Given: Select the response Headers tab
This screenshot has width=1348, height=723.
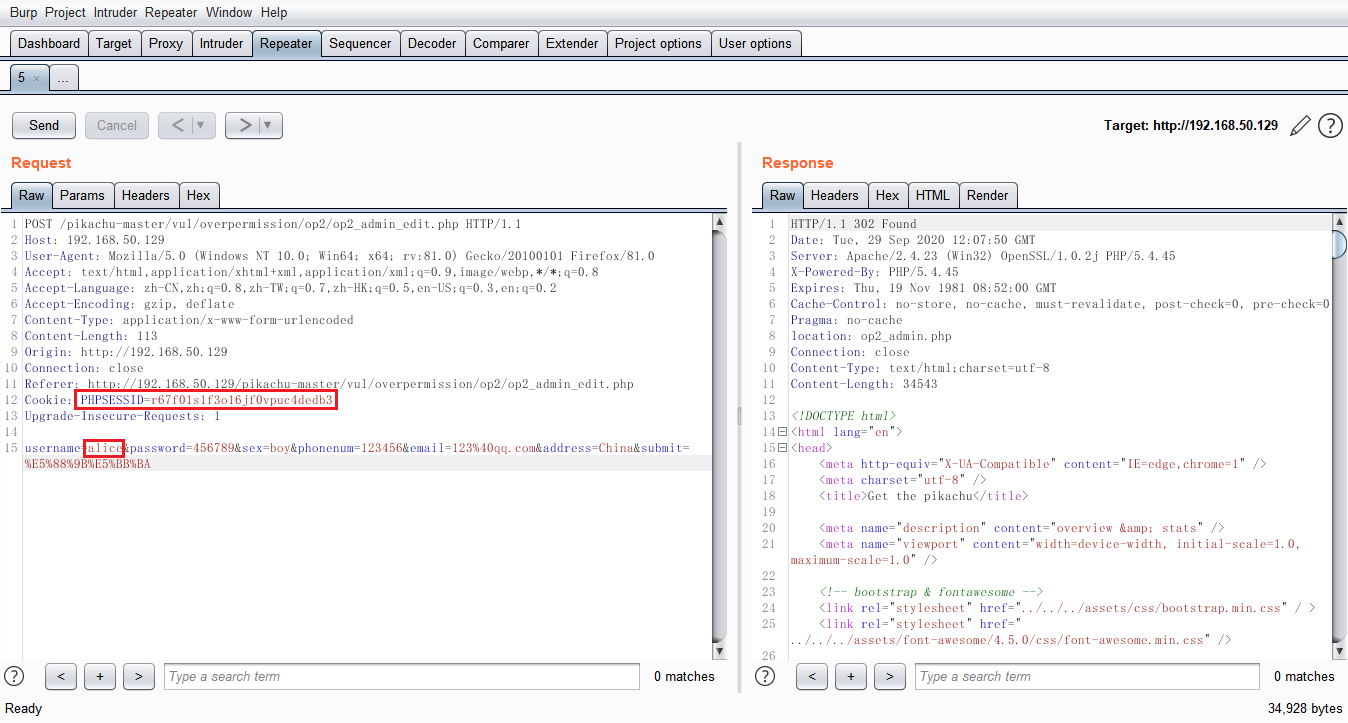Looking at the screenshot, I should click(834, 195).
